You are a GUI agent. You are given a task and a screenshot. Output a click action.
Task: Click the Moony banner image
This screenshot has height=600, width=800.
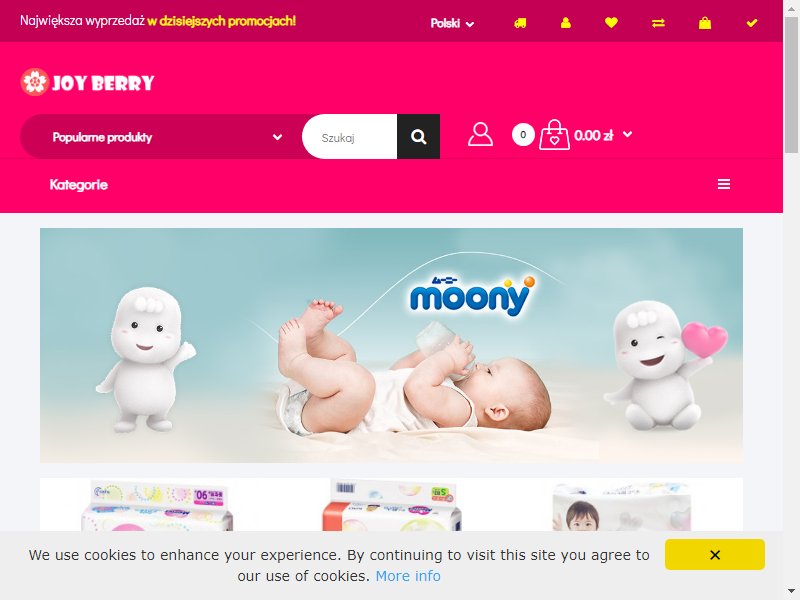(x=391, y=345)
